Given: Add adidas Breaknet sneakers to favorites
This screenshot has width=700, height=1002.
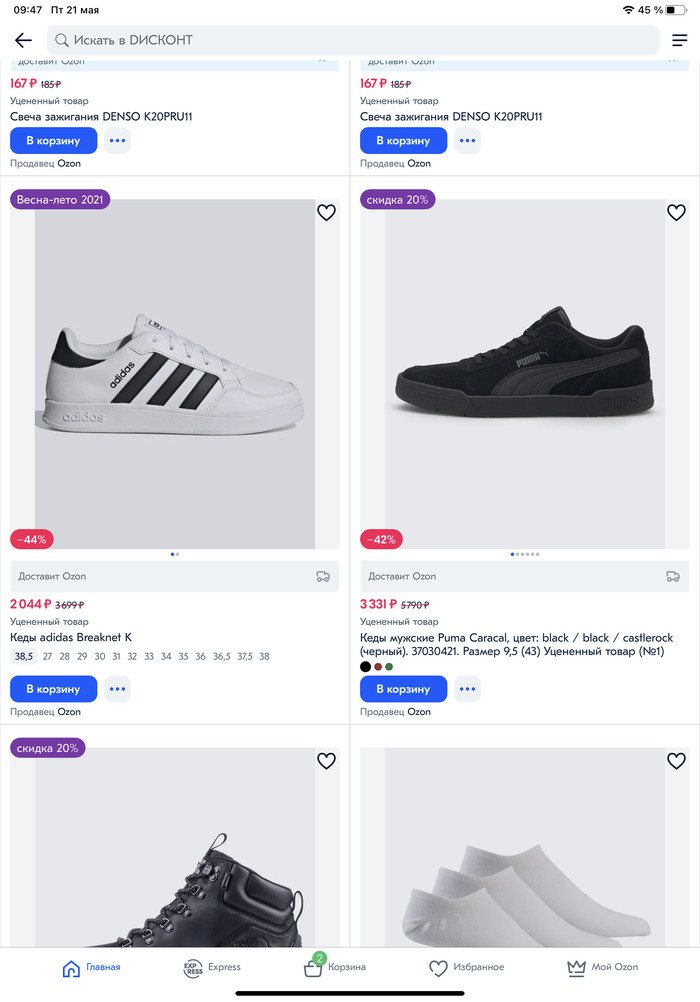Looking at the screenshot, I should (x=326, y=212).
